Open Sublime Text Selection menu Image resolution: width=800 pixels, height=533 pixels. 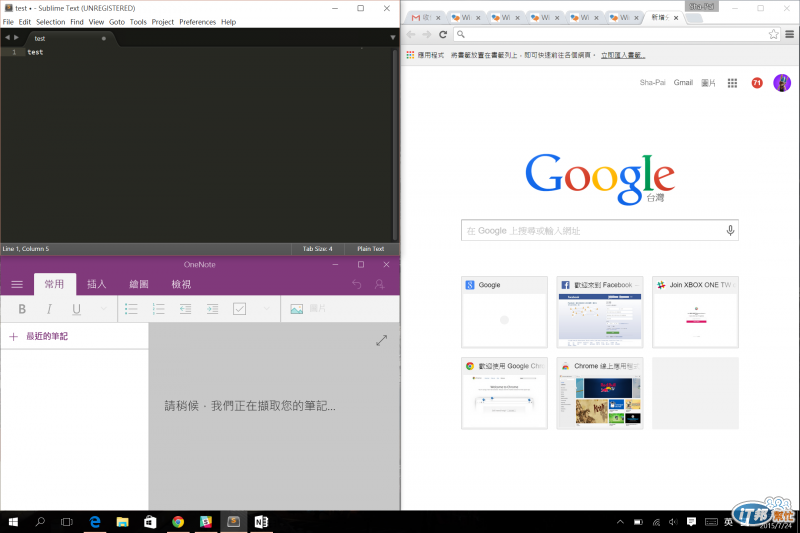point(51,22)
